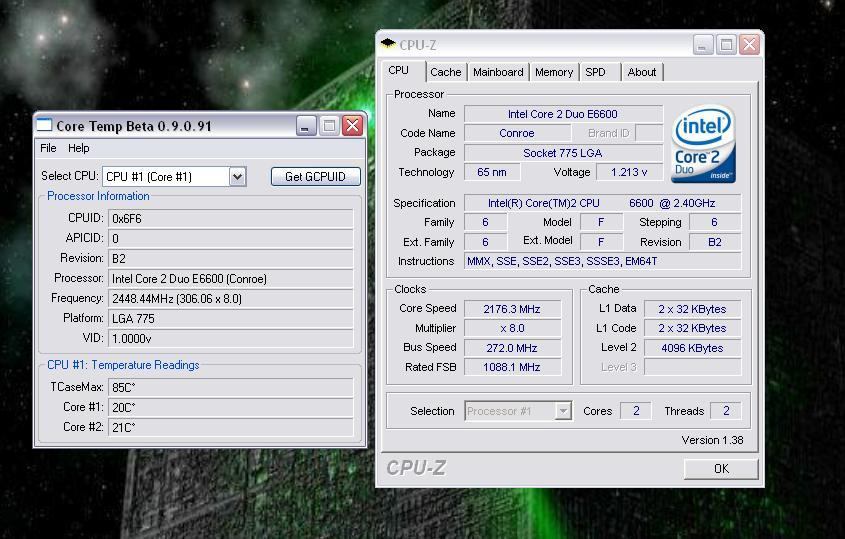Click the CPU-Z title bar icon

[388, 44]
